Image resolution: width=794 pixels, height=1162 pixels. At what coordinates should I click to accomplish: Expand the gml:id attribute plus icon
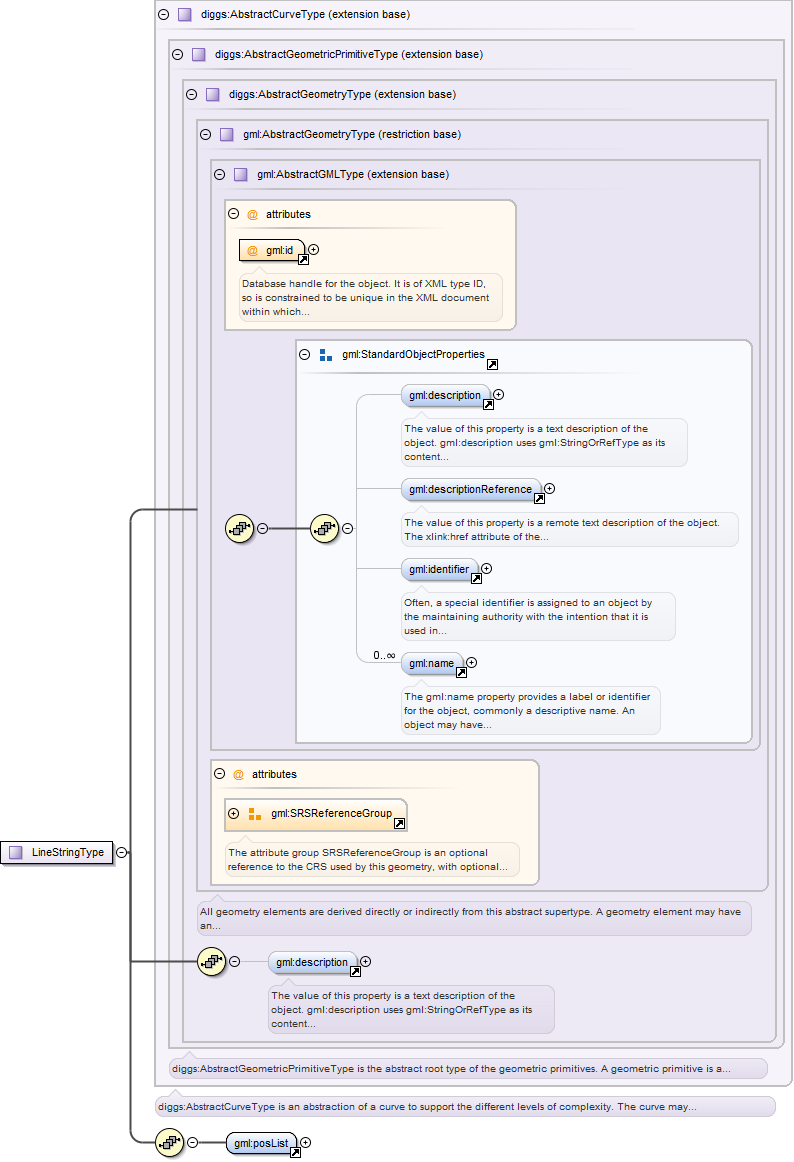[313, 249]
